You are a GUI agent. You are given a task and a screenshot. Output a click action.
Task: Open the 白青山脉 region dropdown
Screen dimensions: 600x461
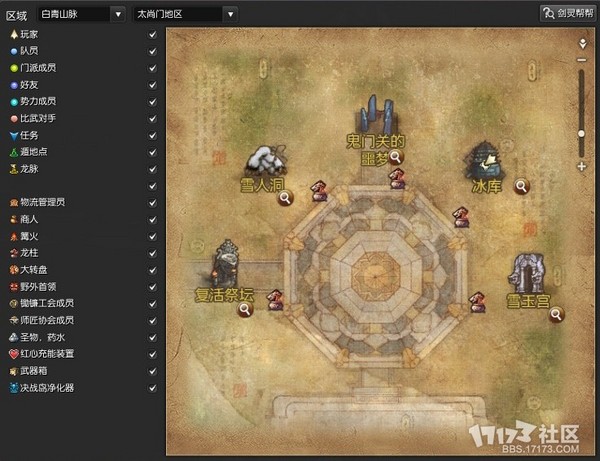[x=81, y=15]
